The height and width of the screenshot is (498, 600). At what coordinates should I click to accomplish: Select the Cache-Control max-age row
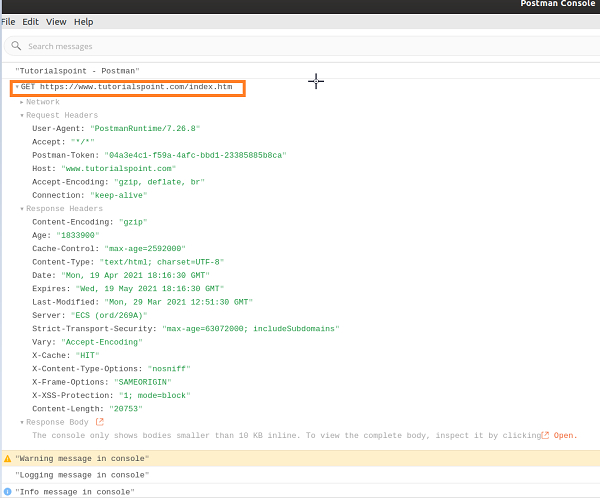point(109,249)
